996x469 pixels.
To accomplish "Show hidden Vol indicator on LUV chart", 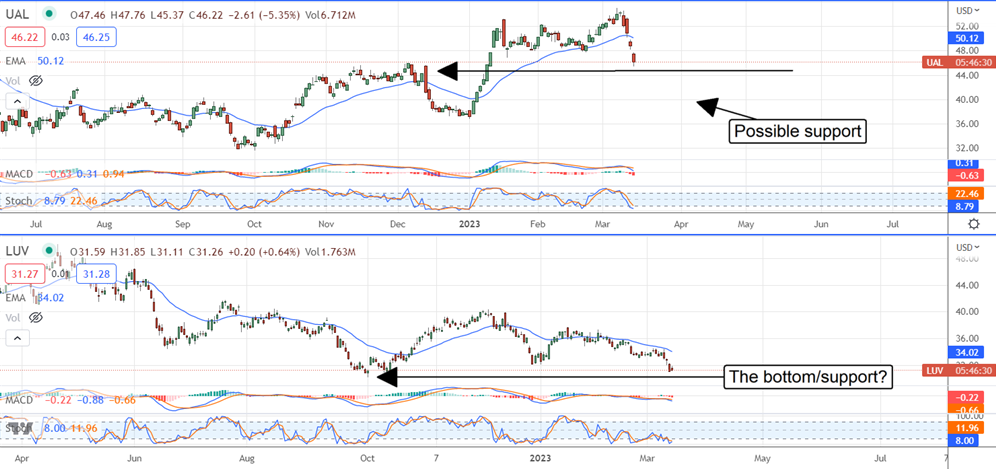I will pyautogui.click(x=36, y=316).
